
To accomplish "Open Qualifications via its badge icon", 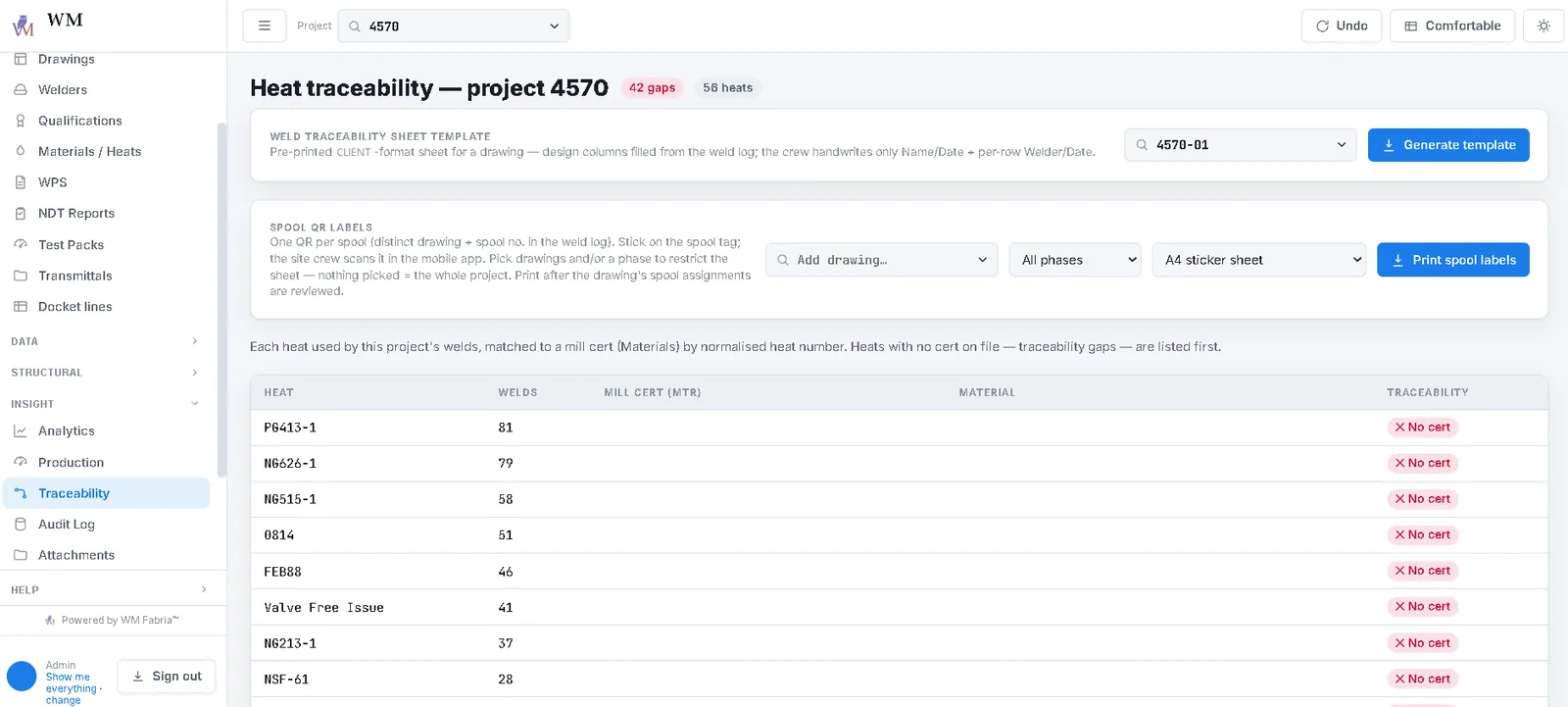I will (20, 121).
